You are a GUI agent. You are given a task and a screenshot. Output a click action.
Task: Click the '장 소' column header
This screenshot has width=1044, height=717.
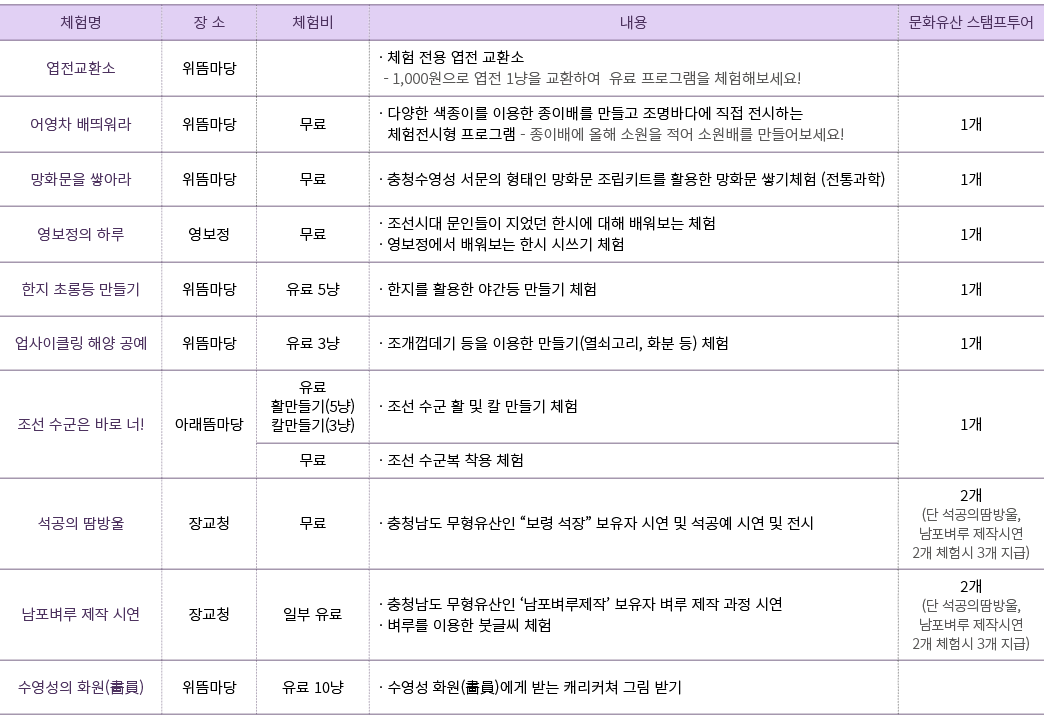(x=209, y=23)
